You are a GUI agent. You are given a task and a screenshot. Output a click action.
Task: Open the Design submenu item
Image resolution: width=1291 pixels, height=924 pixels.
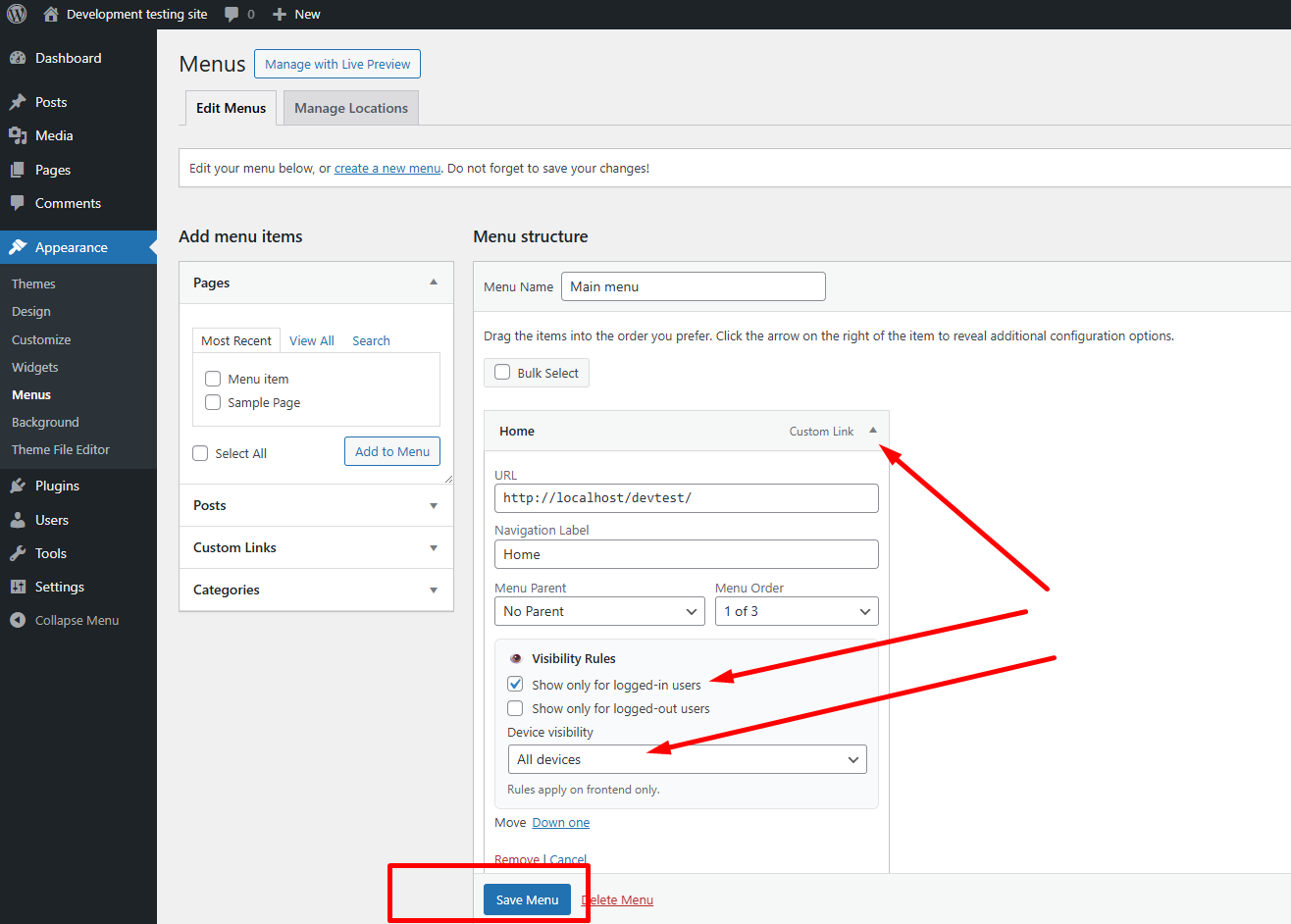pyautogui.click(x=31, y=311)
